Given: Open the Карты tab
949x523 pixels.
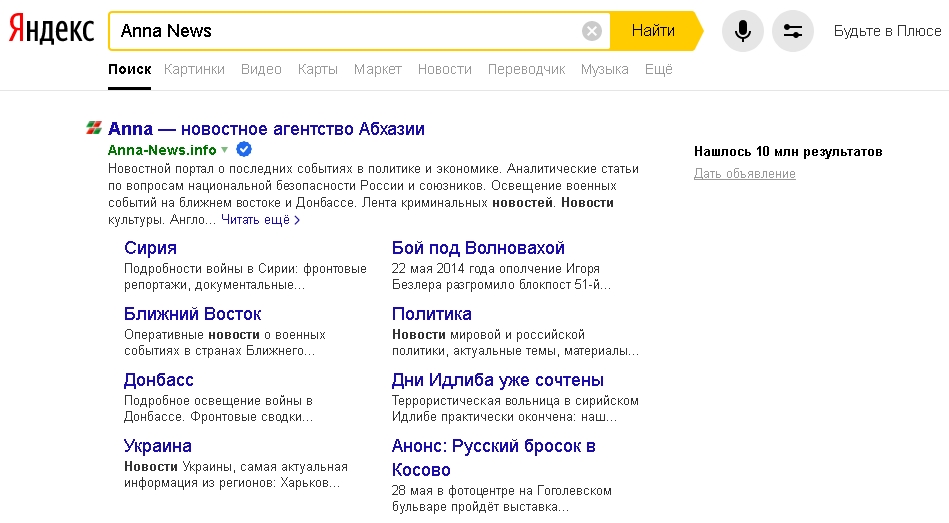Looking at the screenshot, I should pyautogui.click(x=318, y=70).
